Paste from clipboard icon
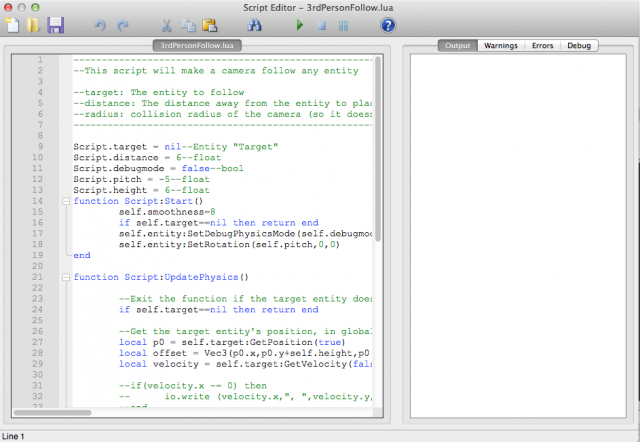Image resolution: width=640 pixels, height=442 pixels. (210, 25)
